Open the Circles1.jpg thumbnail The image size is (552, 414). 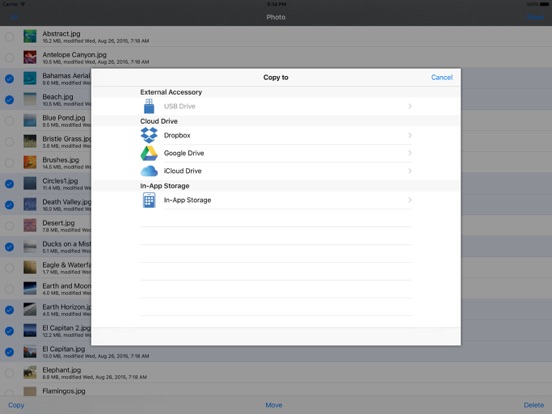(30, 183)
